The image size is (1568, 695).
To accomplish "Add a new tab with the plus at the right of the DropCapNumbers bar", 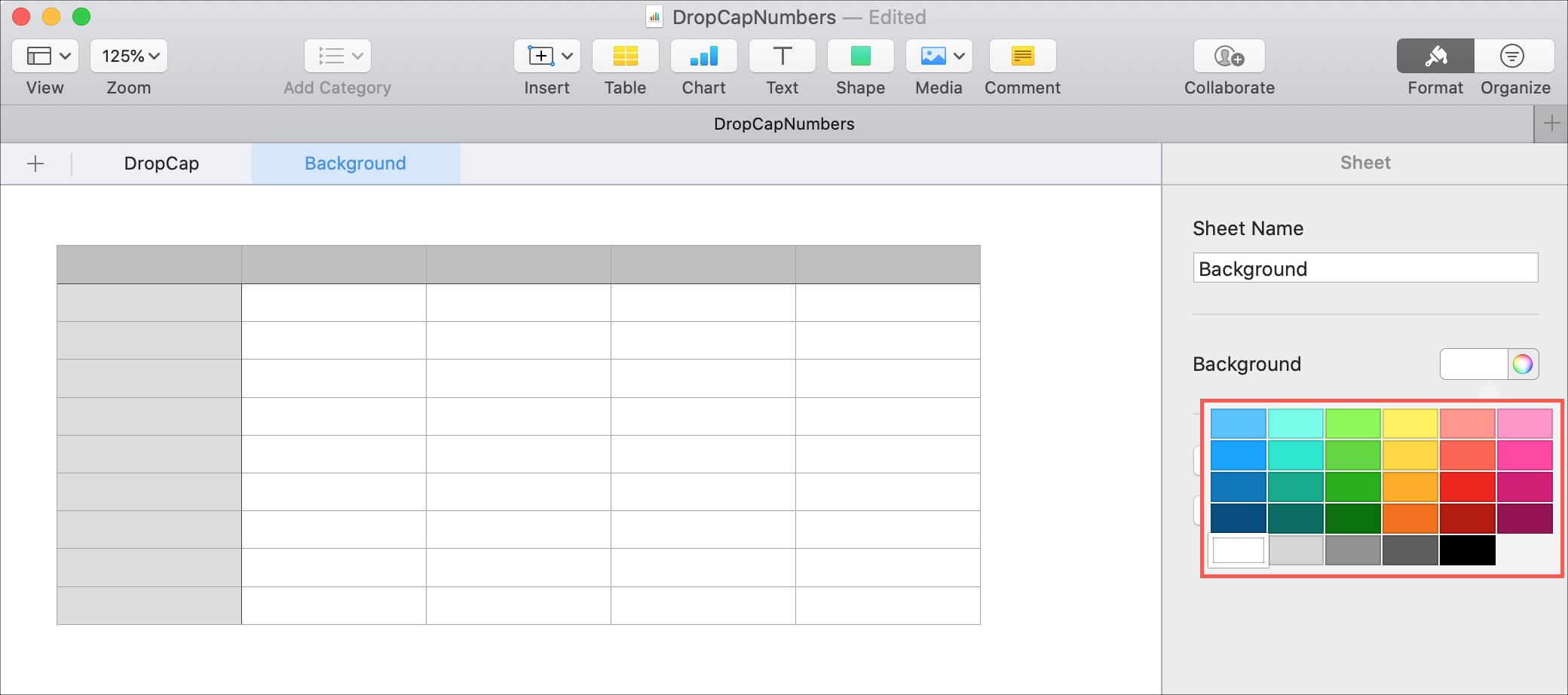I will pos(1551,124).
